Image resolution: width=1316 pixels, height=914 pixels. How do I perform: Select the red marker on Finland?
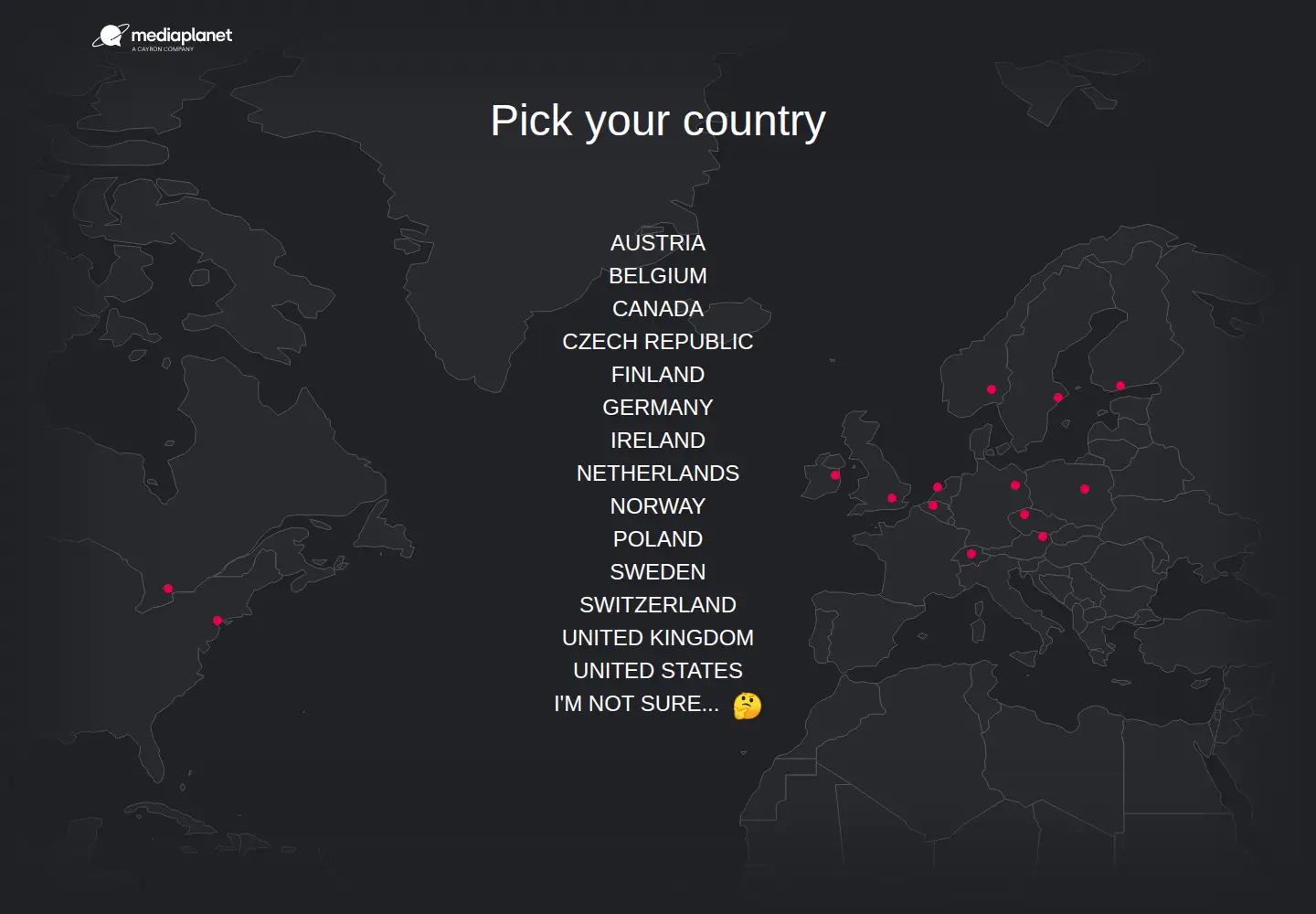pos(1120,386)
